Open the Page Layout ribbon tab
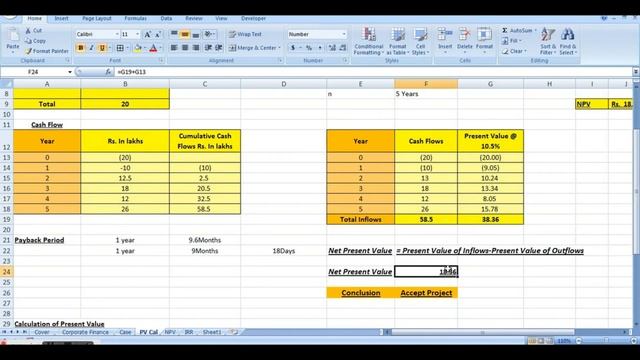This screenshot has width=640, height=360. (97, 18)
